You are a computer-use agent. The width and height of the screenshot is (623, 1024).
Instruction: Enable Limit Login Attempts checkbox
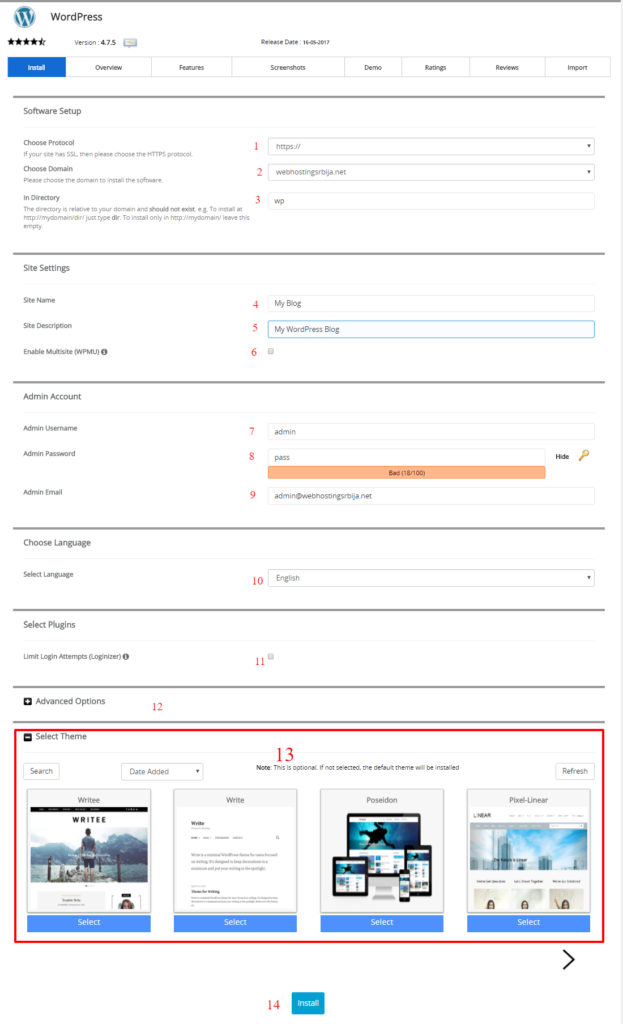[x=270, y=656]
